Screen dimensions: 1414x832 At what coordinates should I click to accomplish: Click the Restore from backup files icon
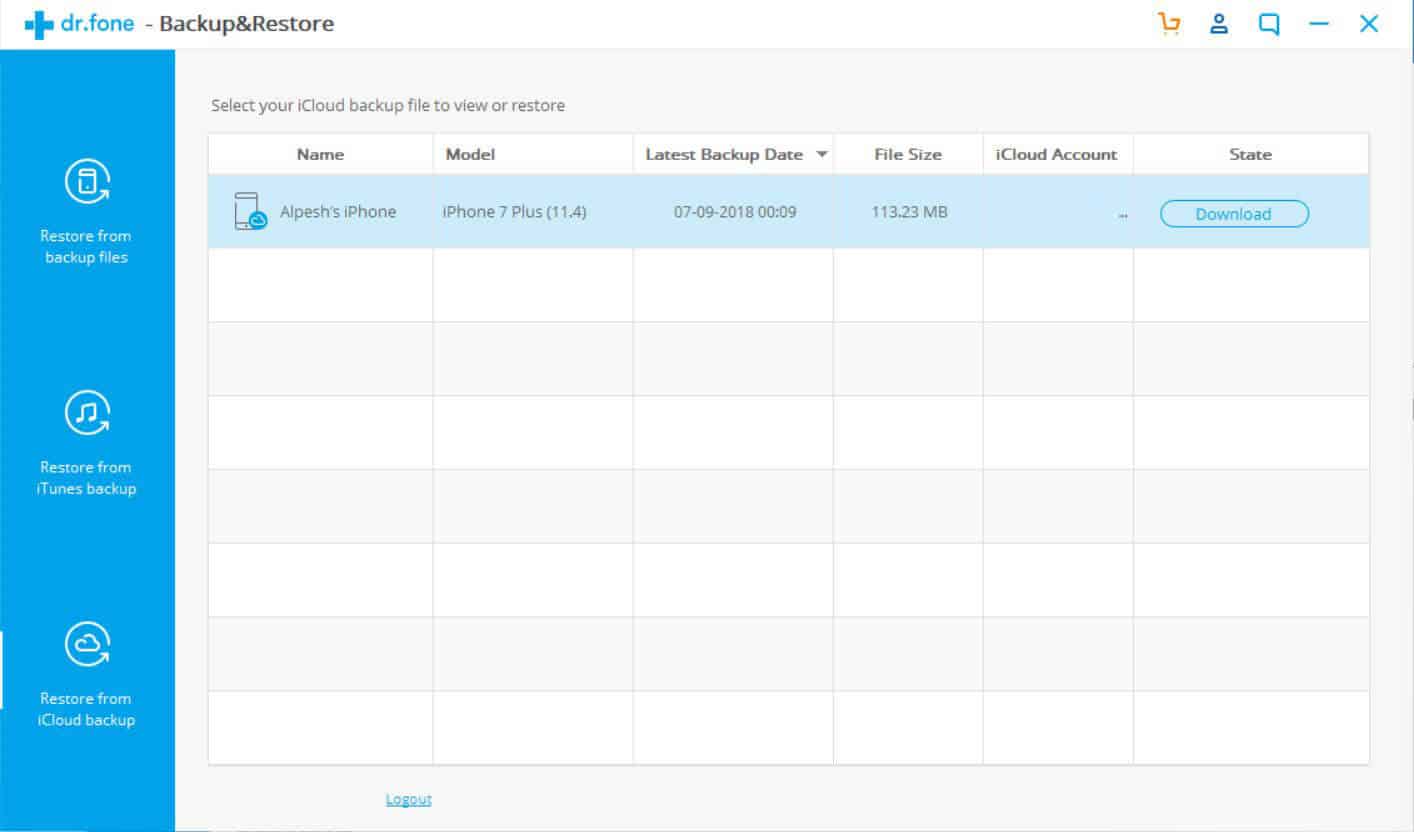pyautogui.click(x=87, y=182)
